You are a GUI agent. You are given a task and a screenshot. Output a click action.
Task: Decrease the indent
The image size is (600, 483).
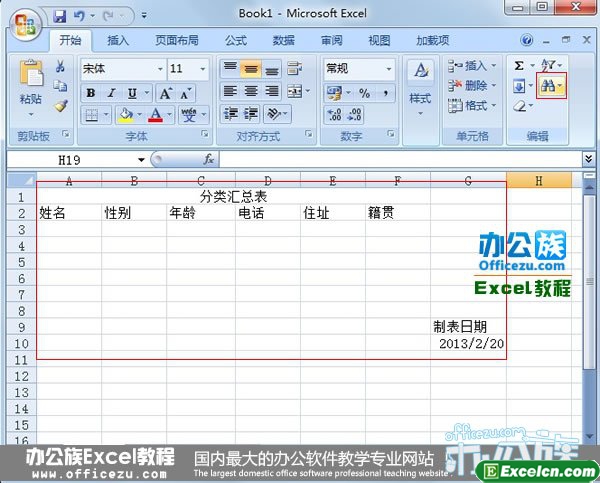[230, 114]
